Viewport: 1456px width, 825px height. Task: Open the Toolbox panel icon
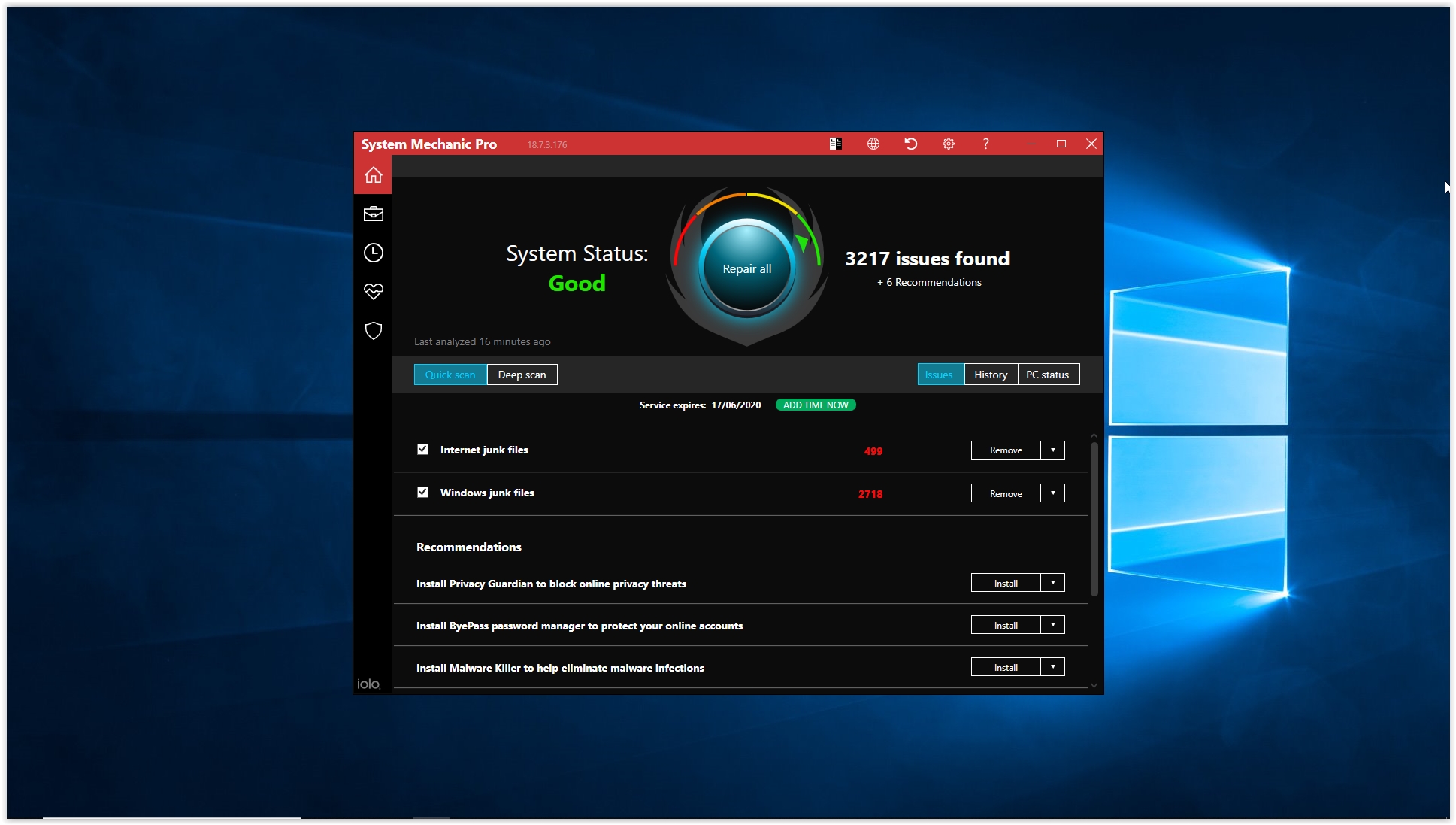[373, 214]
